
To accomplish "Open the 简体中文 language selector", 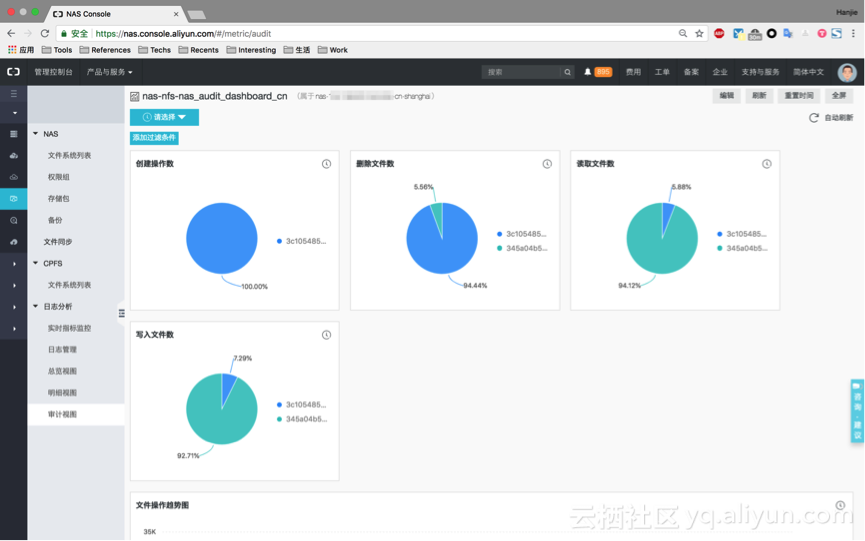I will pos(808,72).
